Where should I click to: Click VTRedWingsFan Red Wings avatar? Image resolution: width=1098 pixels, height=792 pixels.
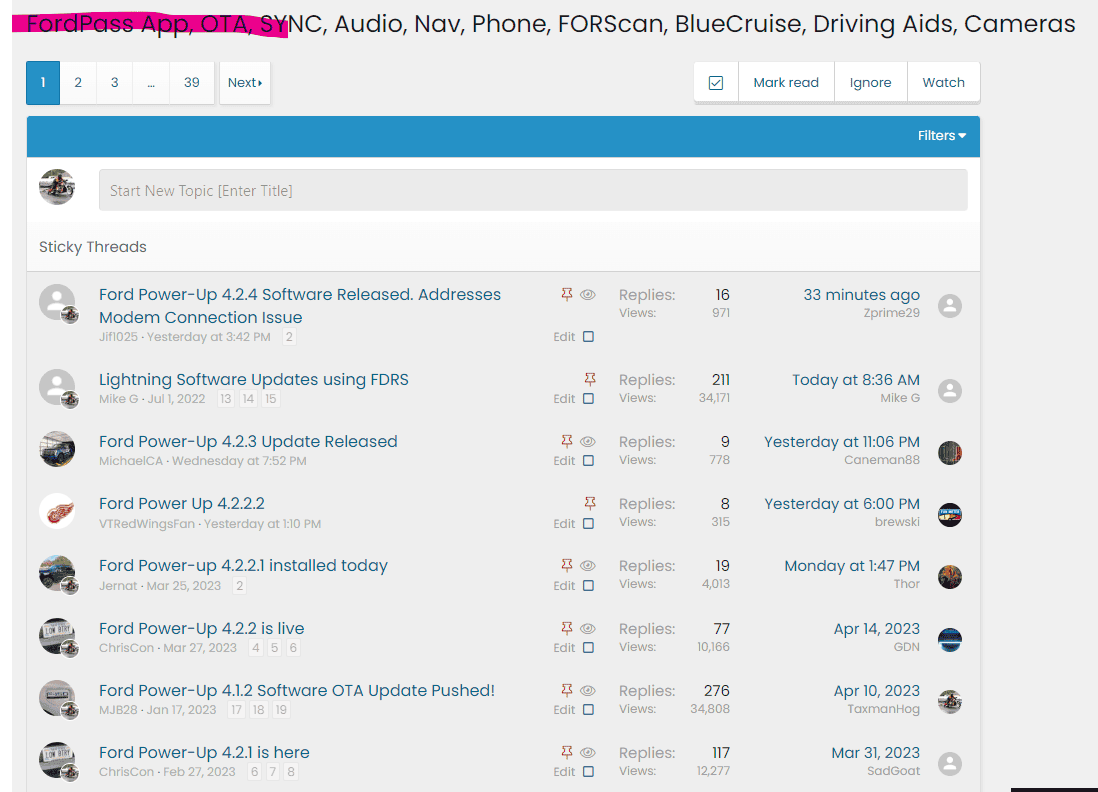point(57,511)
